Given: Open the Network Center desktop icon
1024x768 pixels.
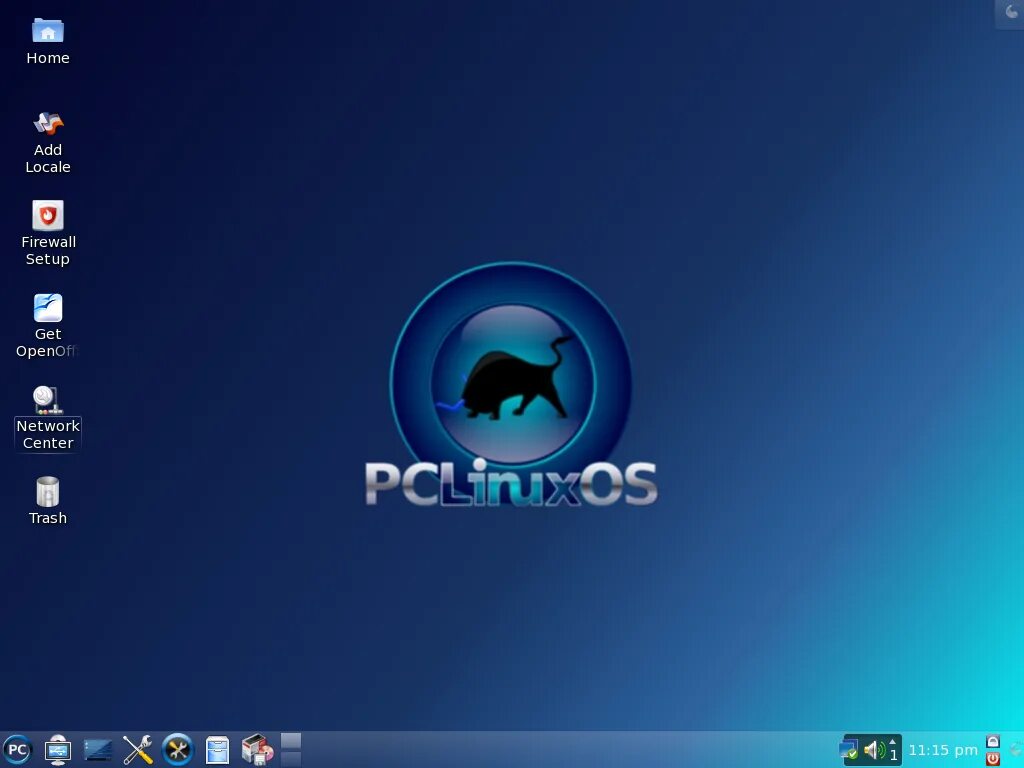Looking at the screenshot, I should tap(48, 418).
